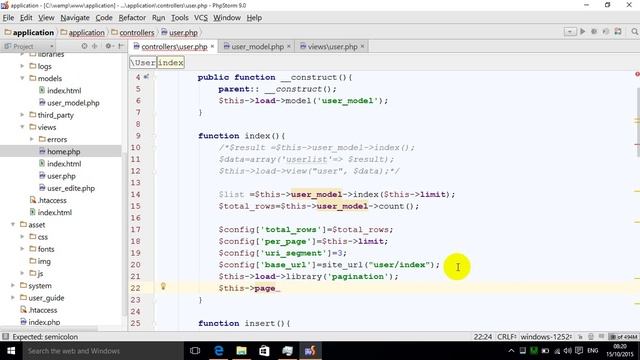Open Microsoft Edge from the taskbar
The height and width of the screenshot is (360, 640).
pos(218,351)
